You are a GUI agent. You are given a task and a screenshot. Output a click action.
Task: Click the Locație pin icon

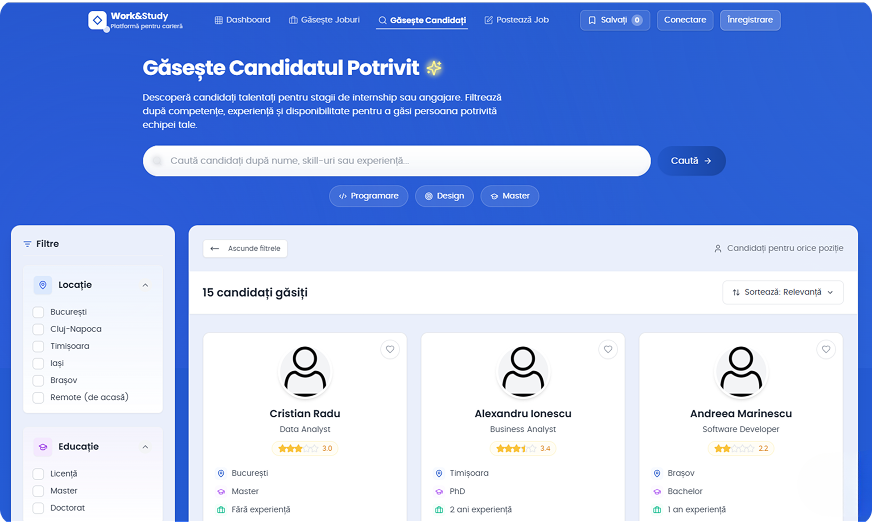pyautogui.click(x=43, y=285)
